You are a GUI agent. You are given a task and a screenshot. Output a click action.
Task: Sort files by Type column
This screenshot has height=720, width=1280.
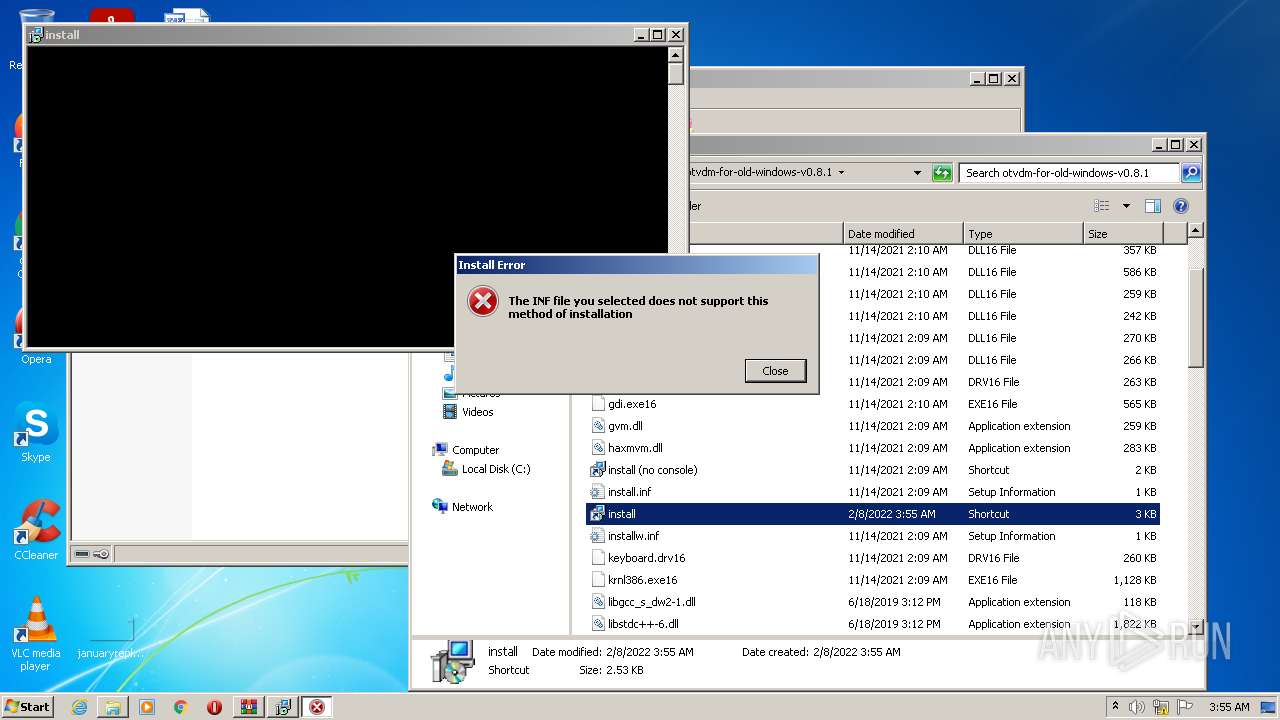click(x=1023, y=234)
